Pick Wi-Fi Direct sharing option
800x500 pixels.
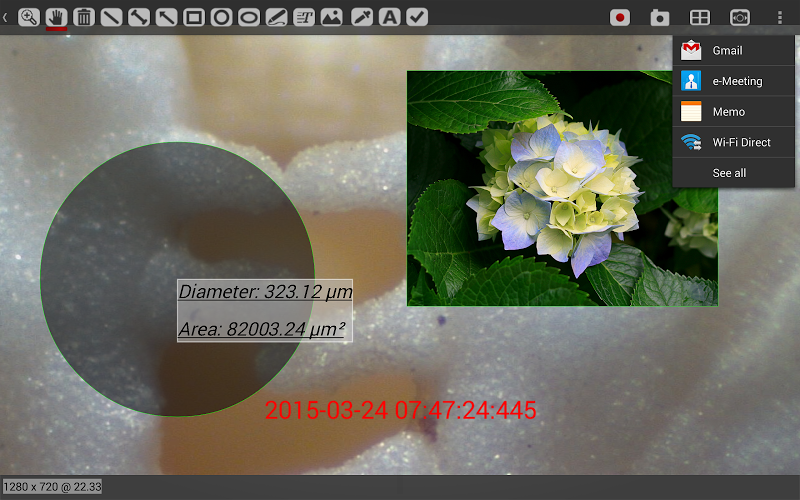click(x=734, y=142)
